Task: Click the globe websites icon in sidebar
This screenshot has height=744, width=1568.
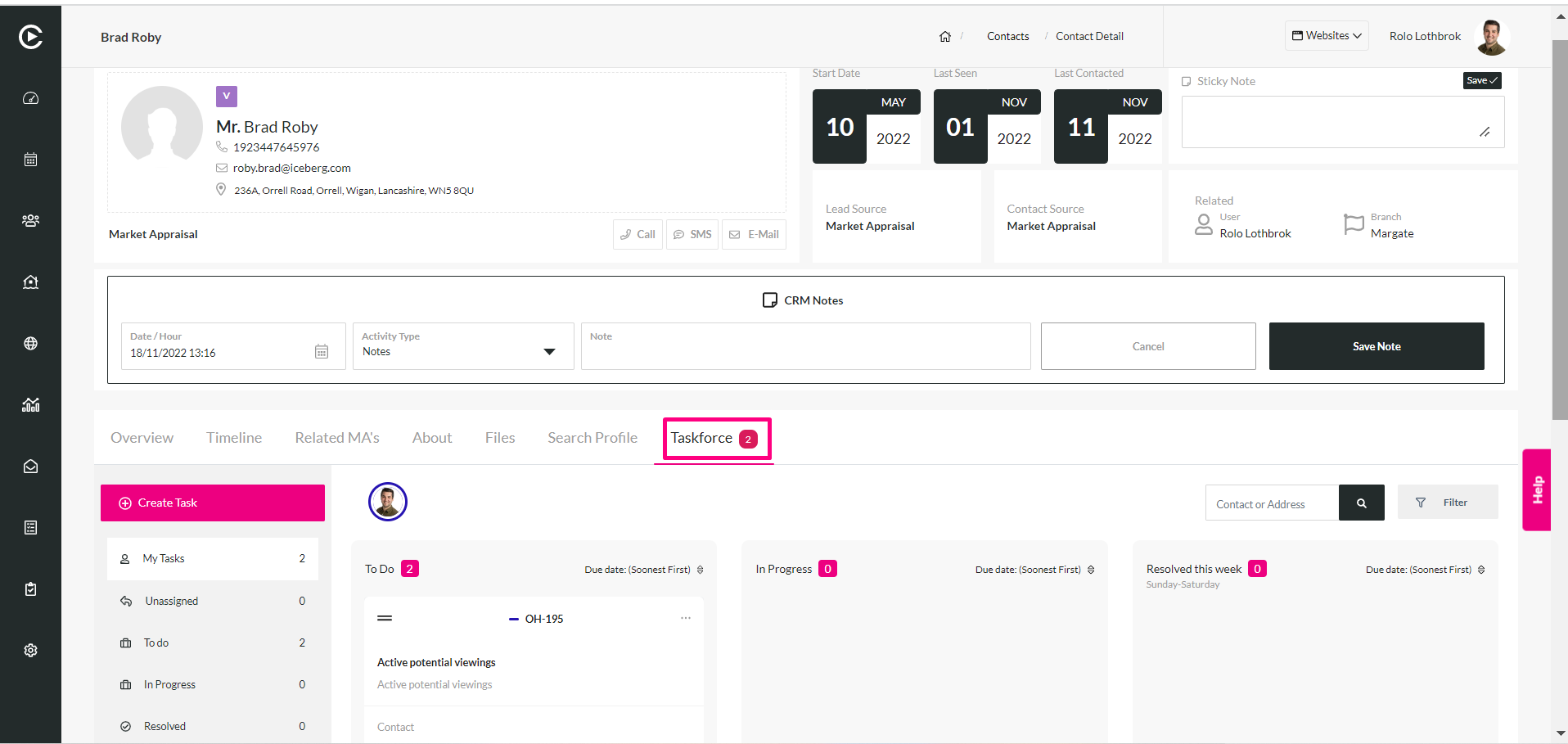Action: [30, 344]
